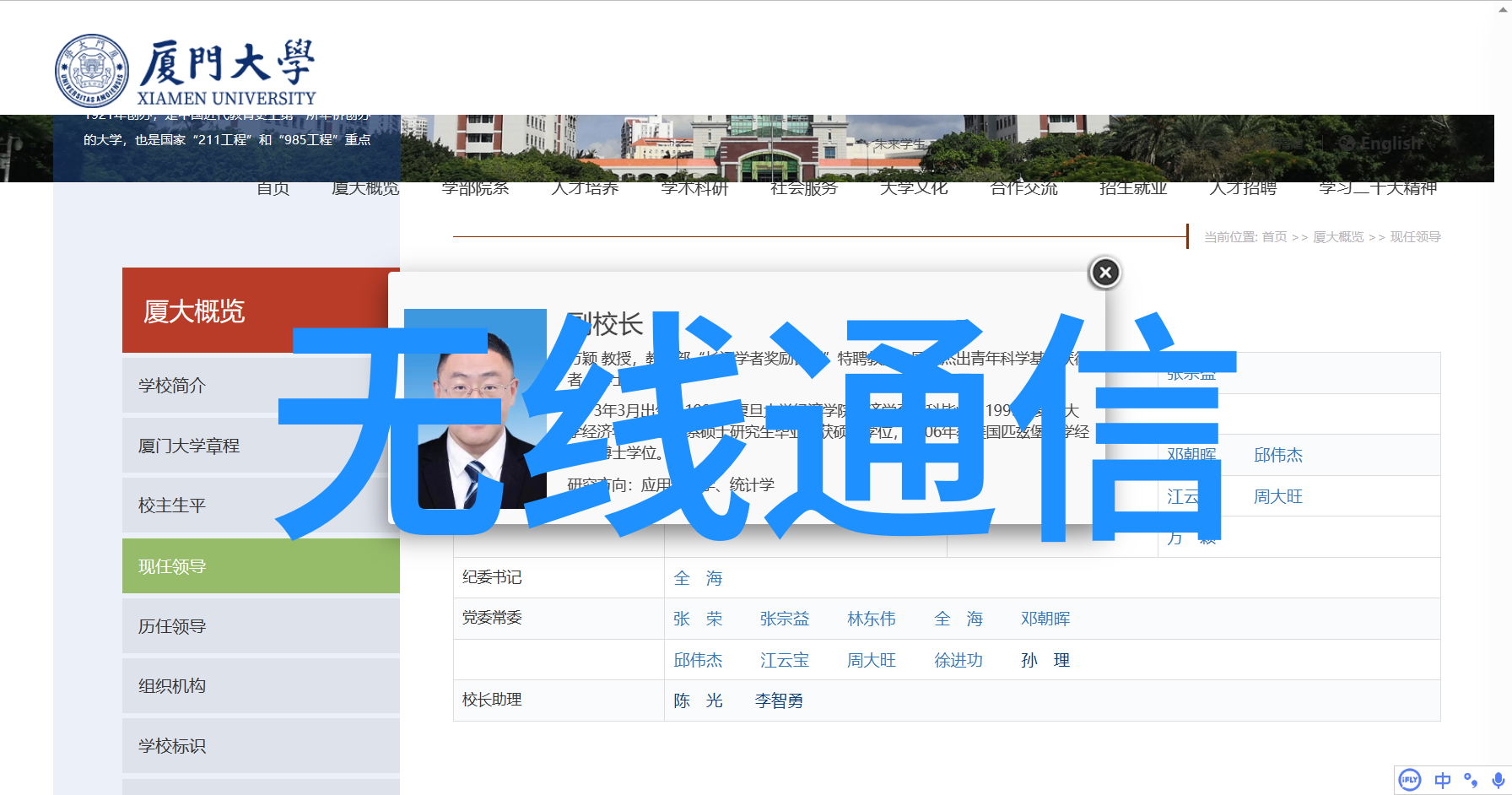This screenshot has width=1512, height=795.
Task: Start voice input with the microphone icon
Action: point(1498,780)
